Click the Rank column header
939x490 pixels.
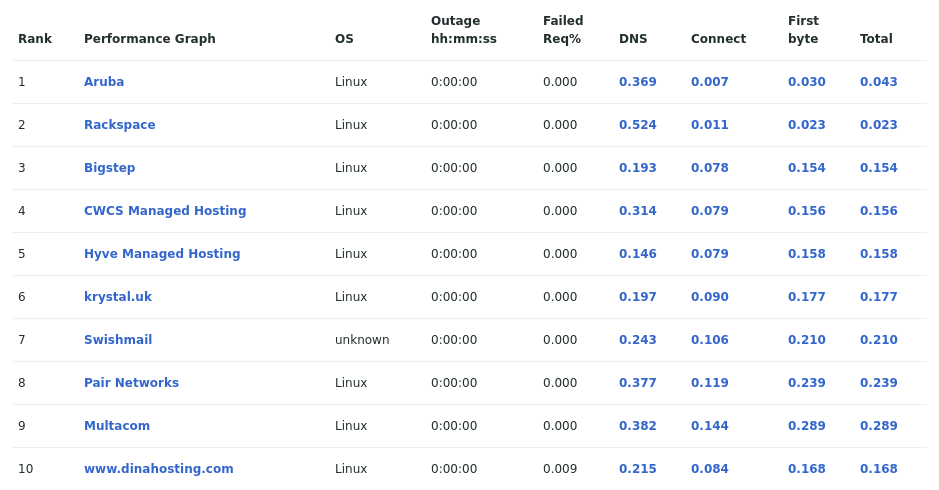click(35, 39)
